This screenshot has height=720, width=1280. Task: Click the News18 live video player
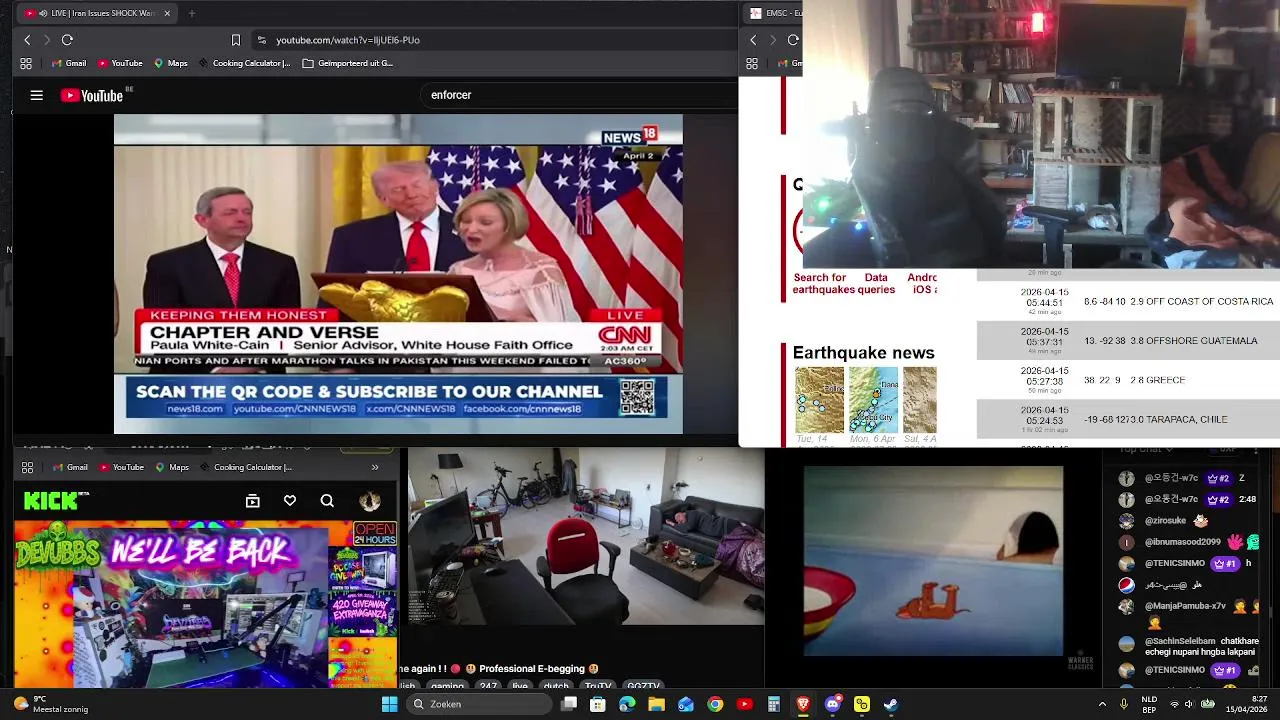click(398, 274)
